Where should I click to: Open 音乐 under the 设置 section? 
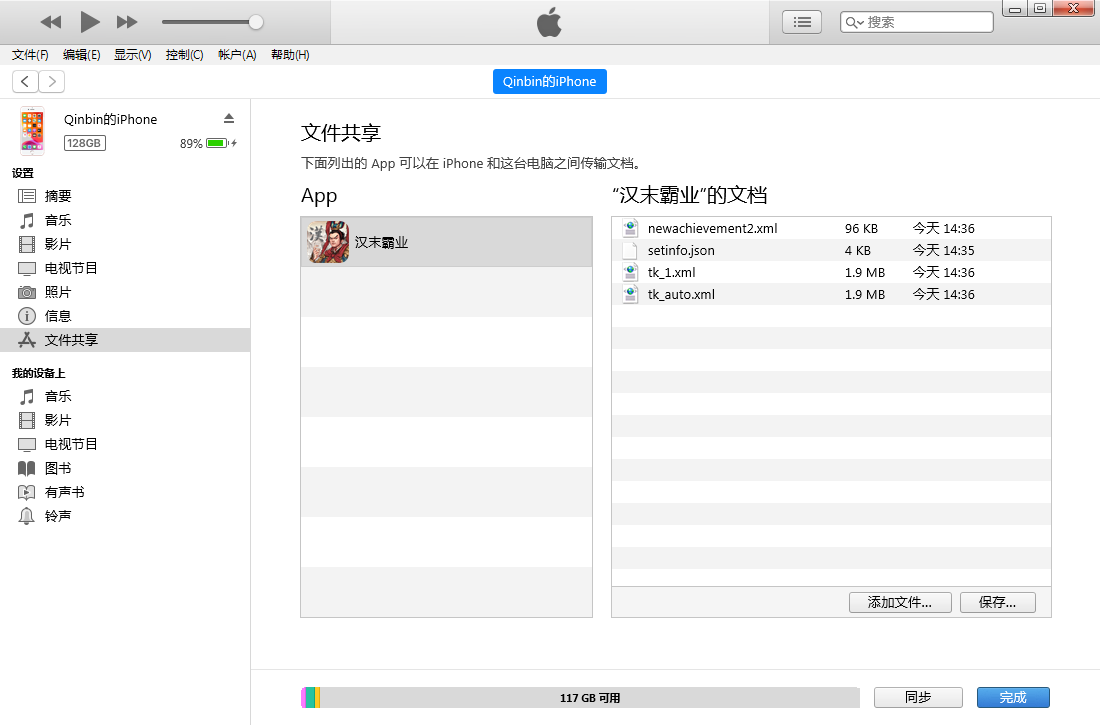click(125, 220)
